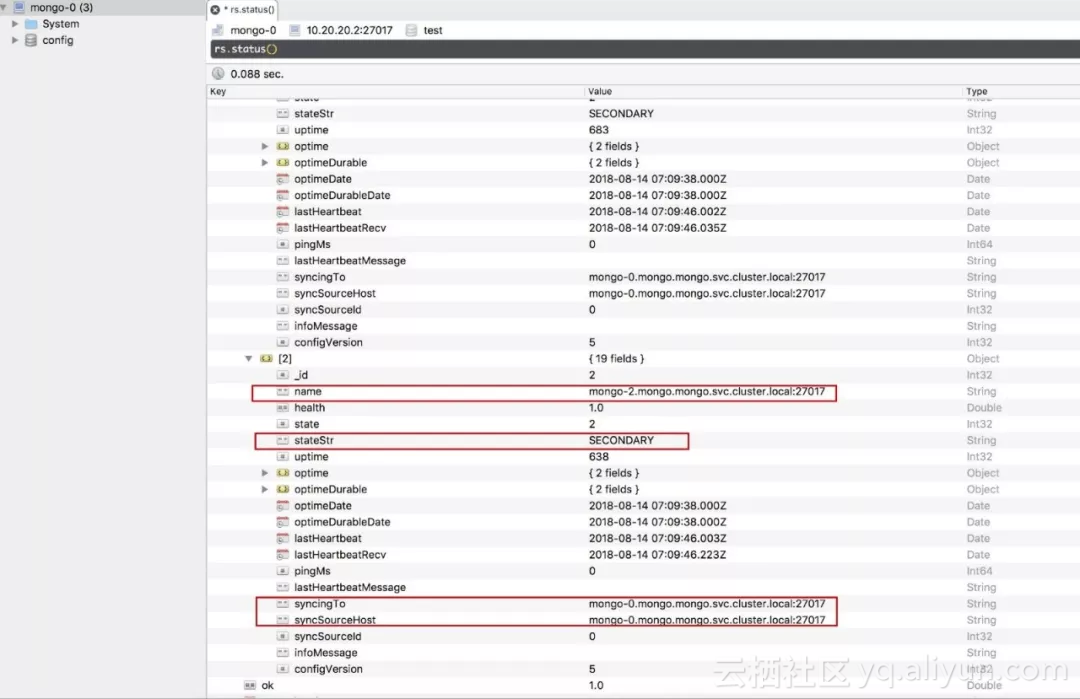Click the string icon of syncingTo under [2]
1080x699 pixels.
pyautogui.click(x=282, y=603)
